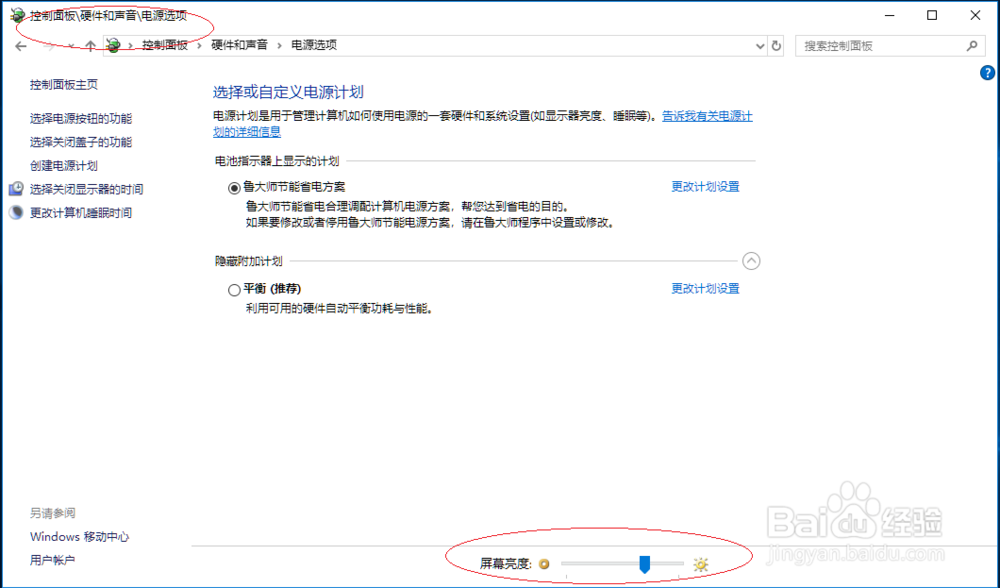Expand the chevron after 硬件和声音 breadcrumb

277,45
